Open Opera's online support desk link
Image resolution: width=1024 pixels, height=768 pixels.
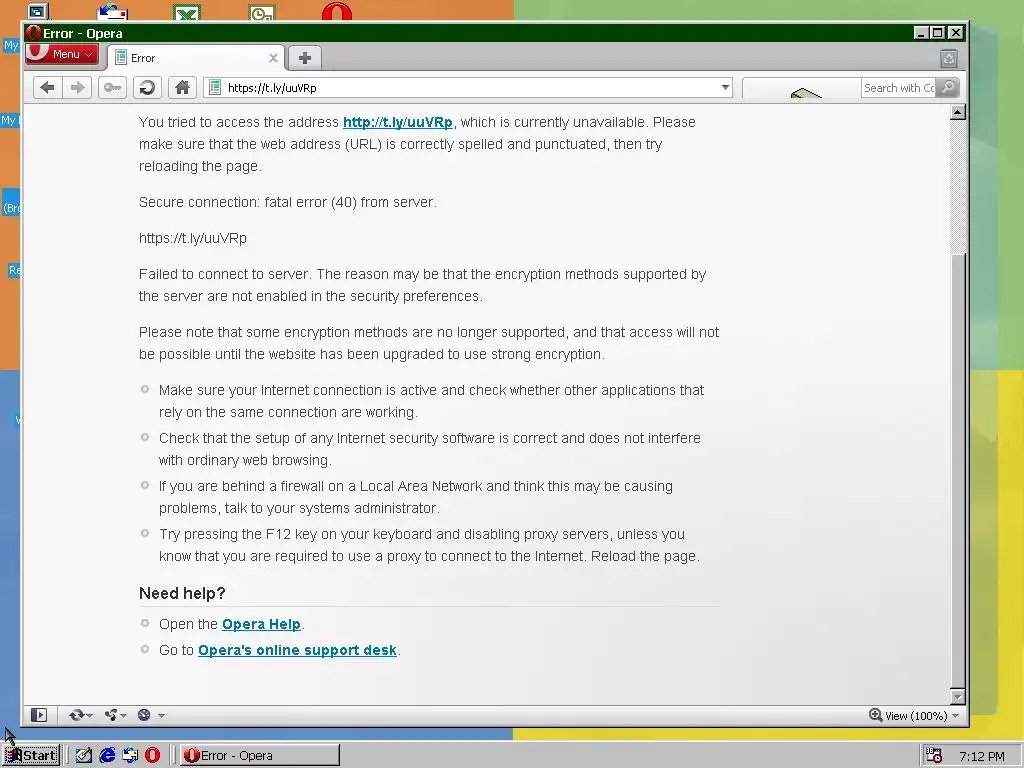297,650
